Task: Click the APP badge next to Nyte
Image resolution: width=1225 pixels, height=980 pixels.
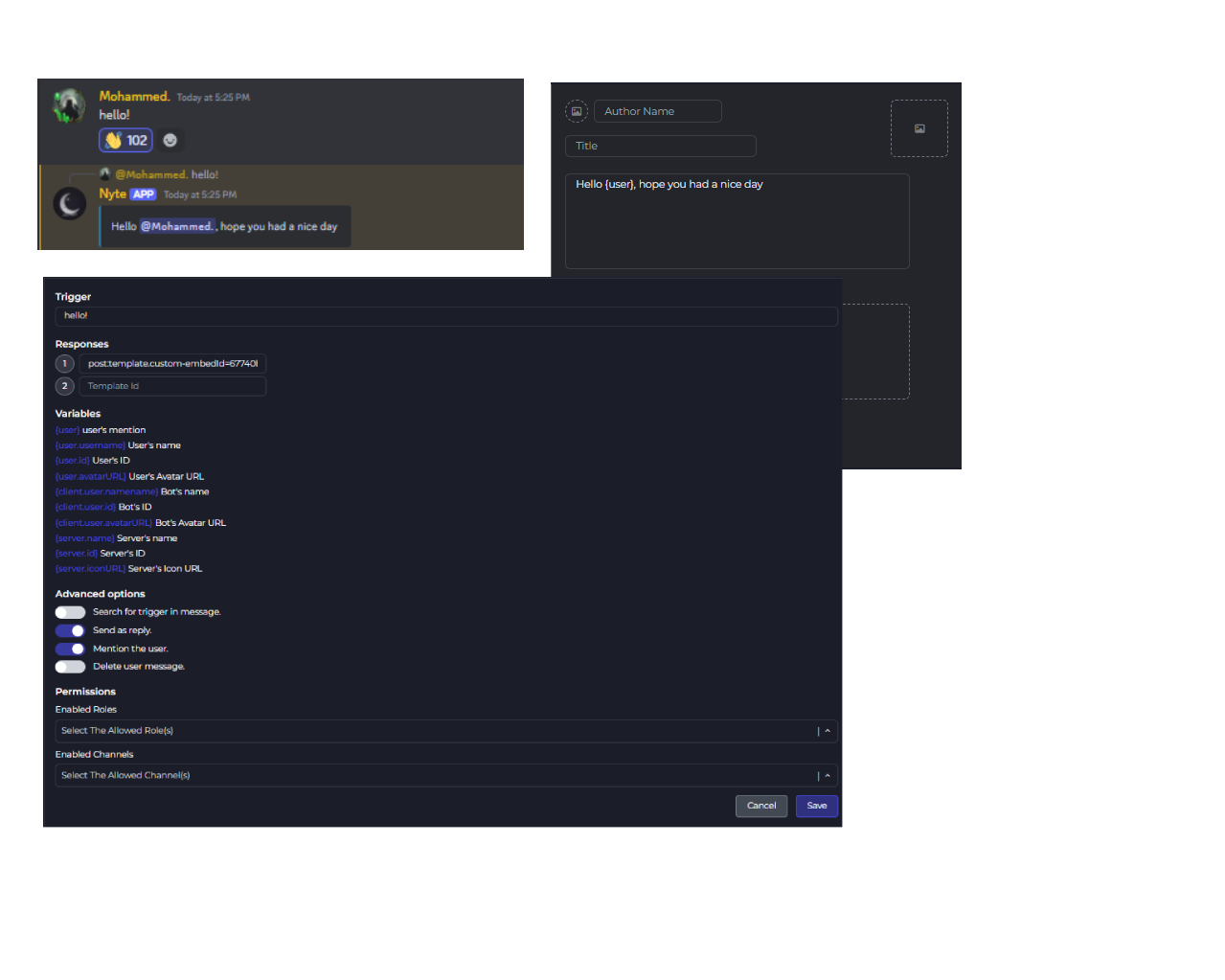Action: pos(143,194)
